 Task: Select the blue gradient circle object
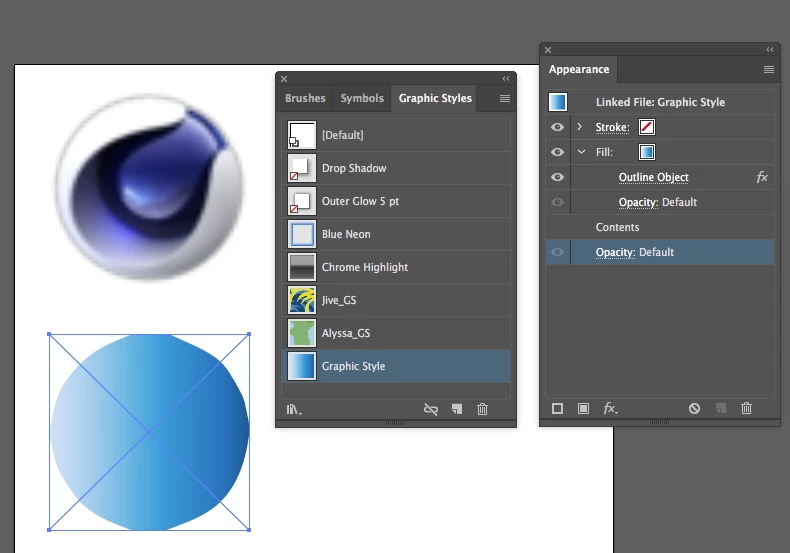[149, 432]
